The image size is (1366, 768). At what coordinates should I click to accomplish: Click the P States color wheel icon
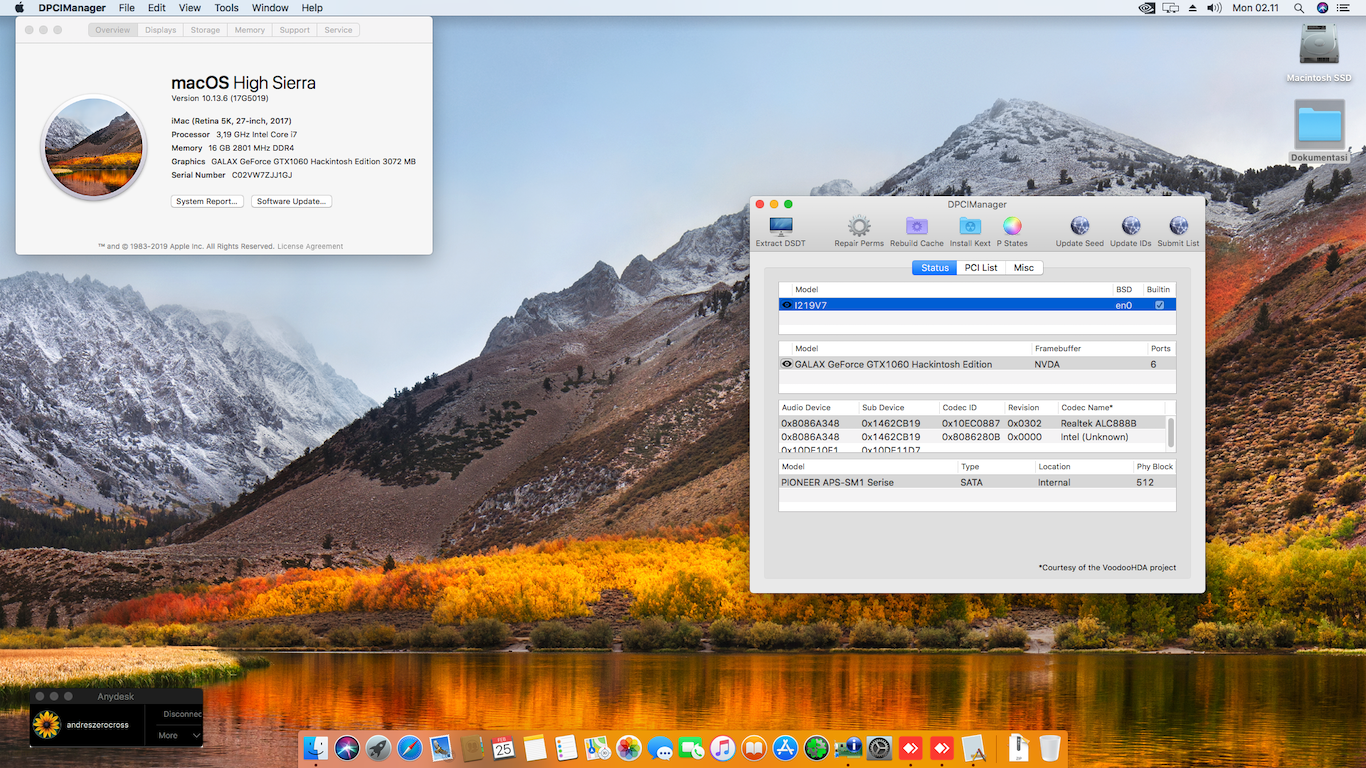click(x=1012, y=230)
